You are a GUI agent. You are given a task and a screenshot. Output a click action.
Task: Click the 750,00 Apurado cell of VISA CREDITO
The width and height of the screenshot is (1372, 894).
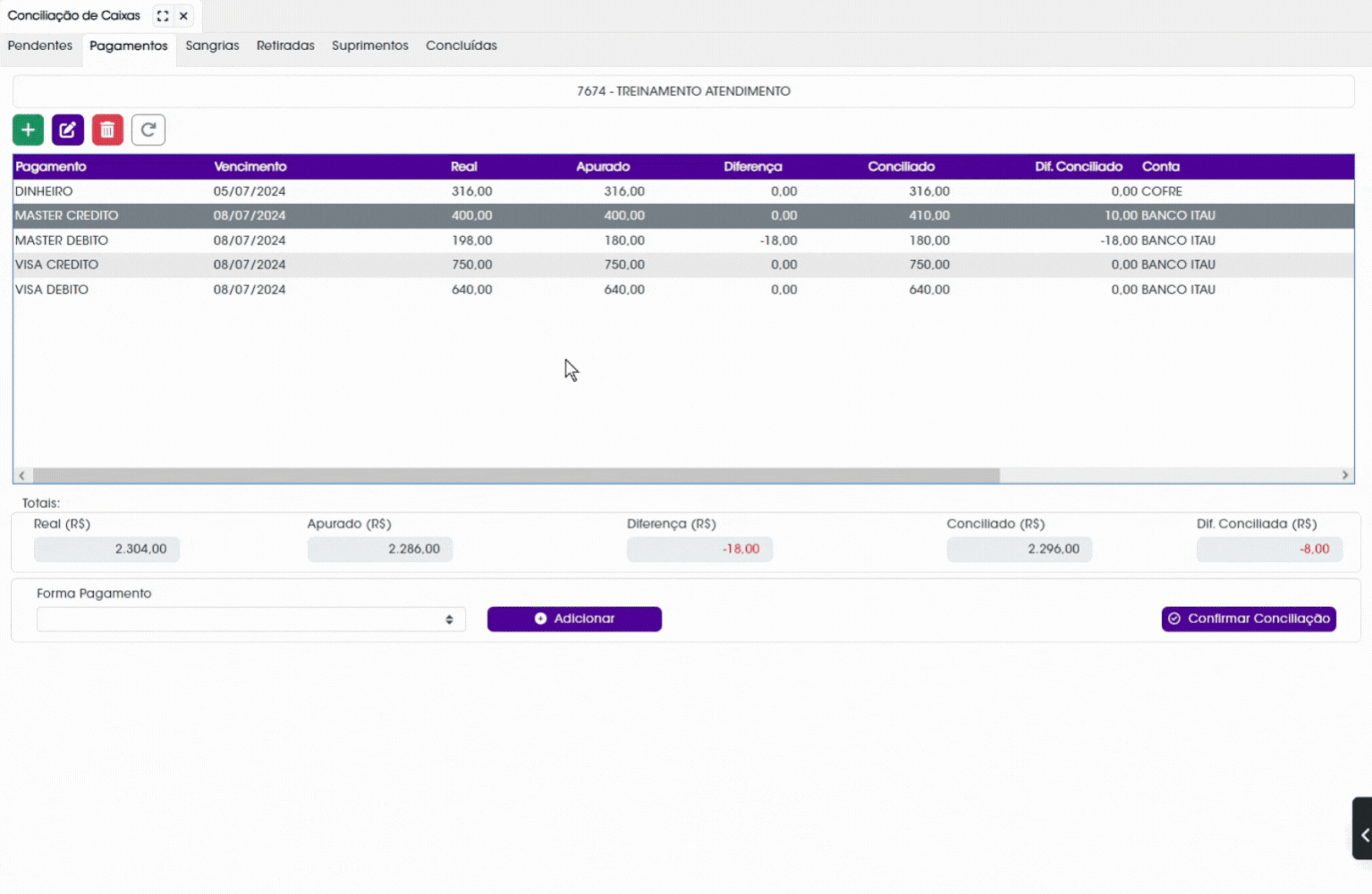click(x=624, y=265)
